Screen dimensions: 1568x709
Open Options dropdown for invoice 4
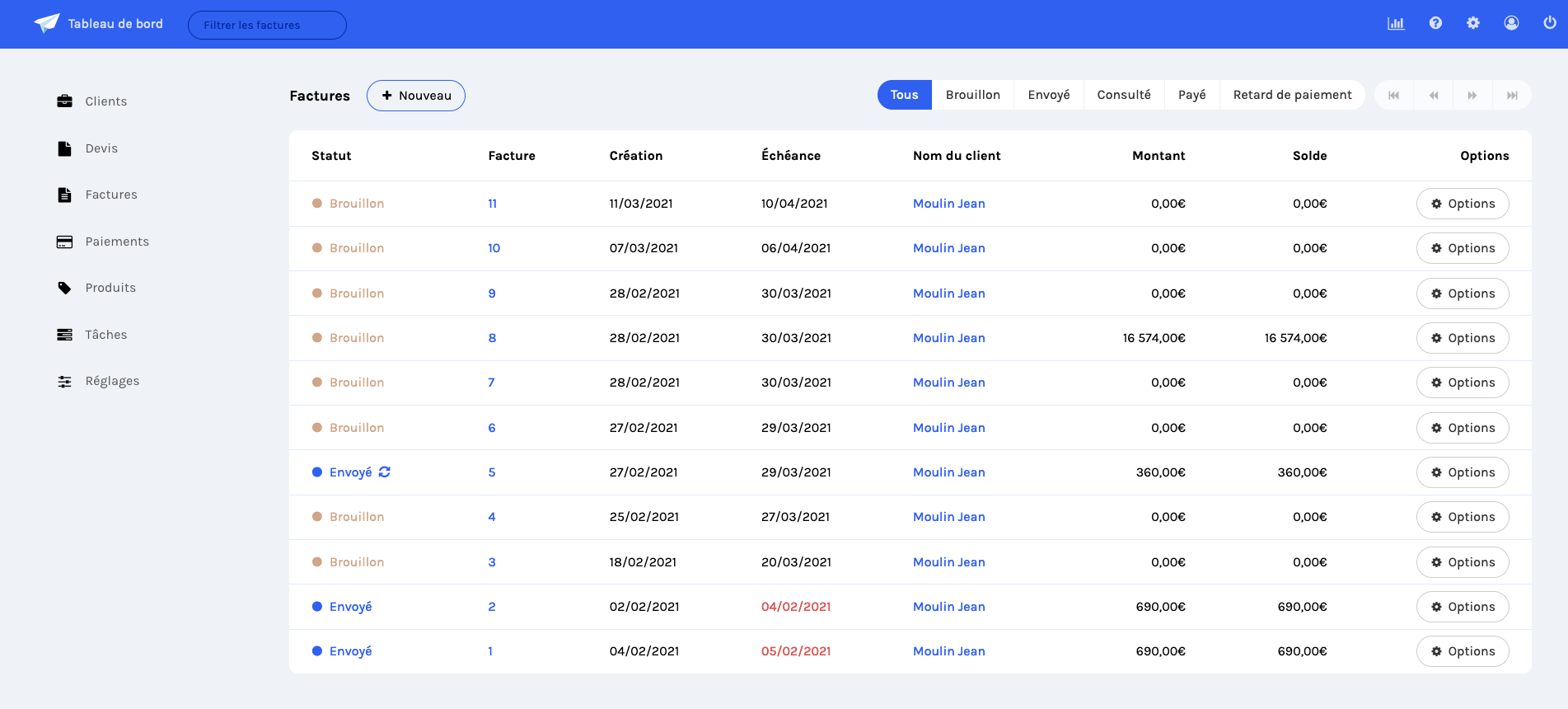pos(1463,517)
